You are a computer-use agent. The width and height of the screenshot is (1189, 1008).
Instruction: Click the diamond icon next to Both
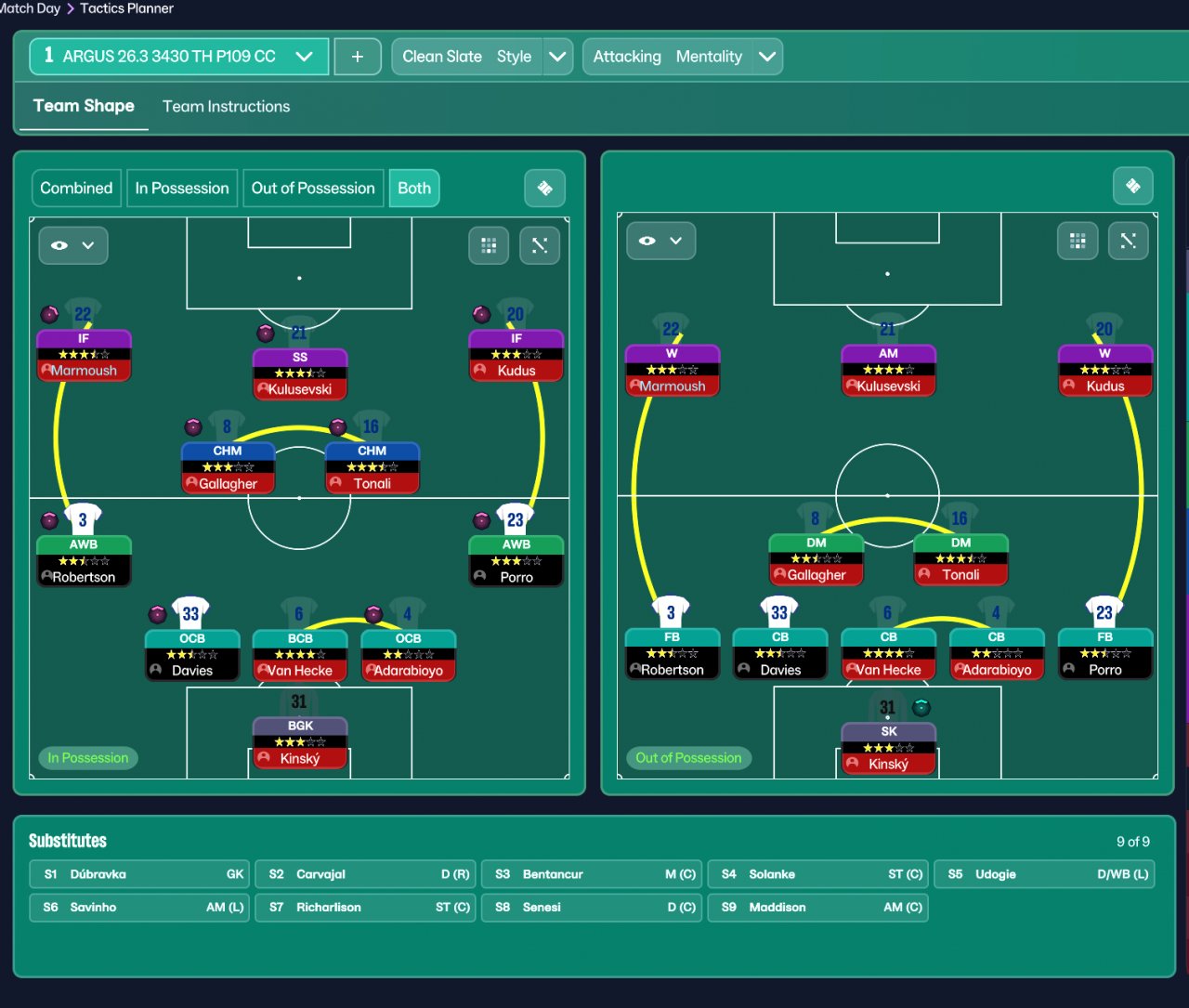click(x=545, y=188)
